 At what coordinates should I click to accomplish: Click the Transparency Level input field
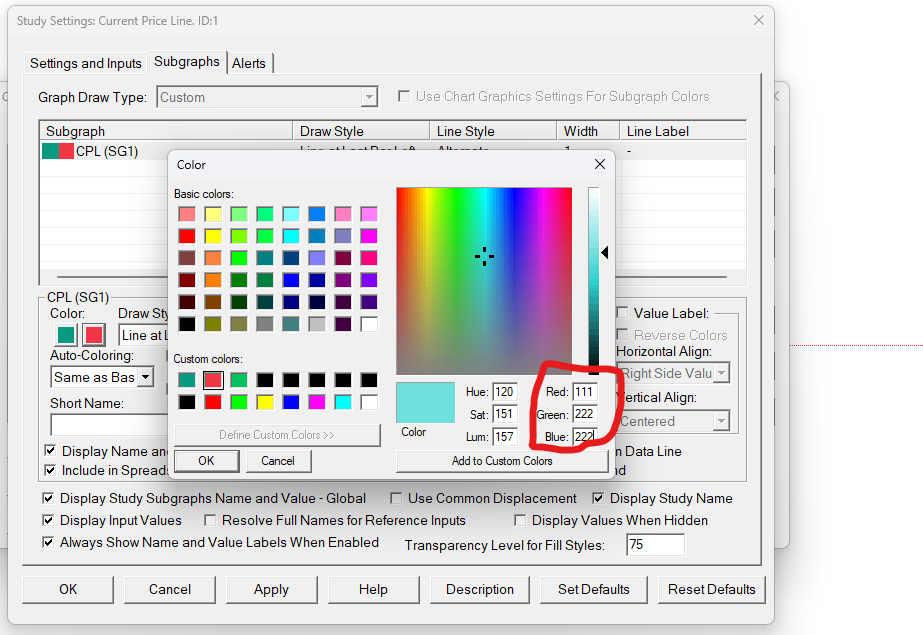(655, 544)
